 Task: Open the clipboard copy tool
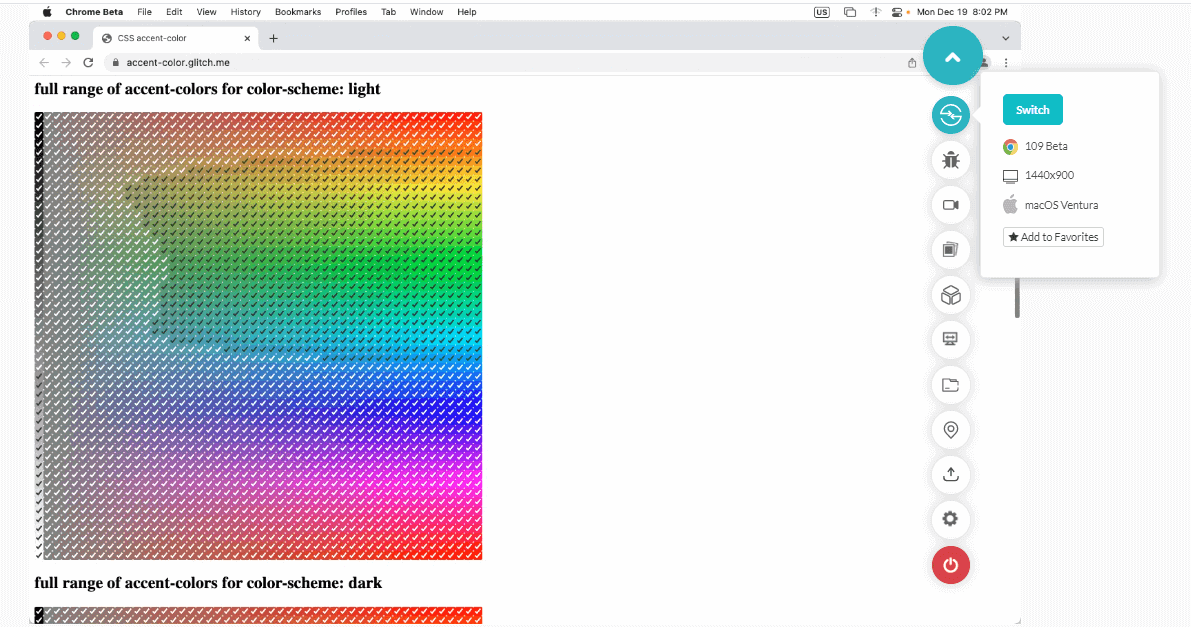[x=950, y=250]
